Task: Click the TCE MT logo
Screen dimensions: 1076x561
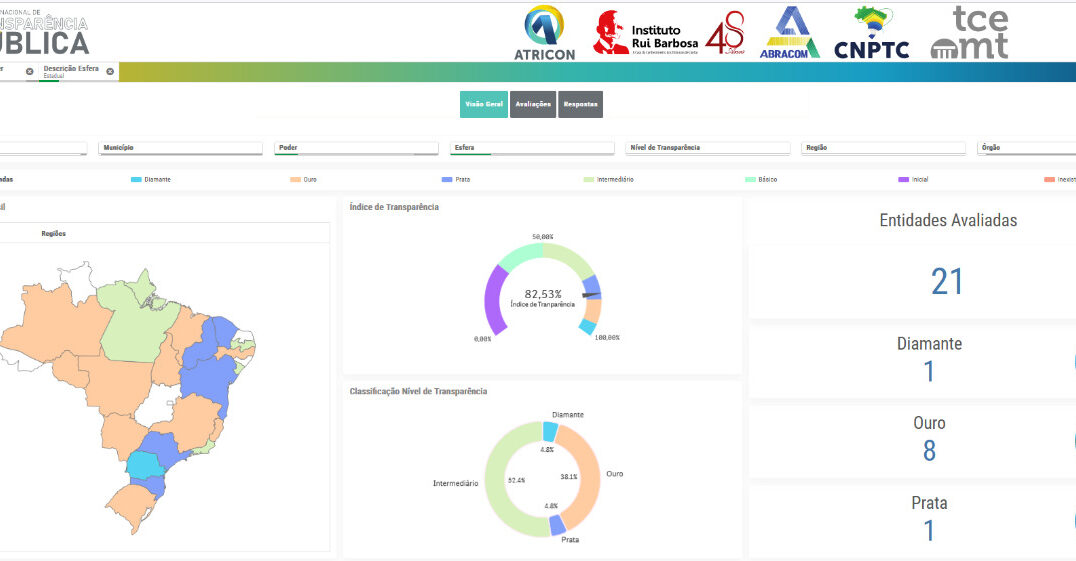Action: (x=969, y=33)
